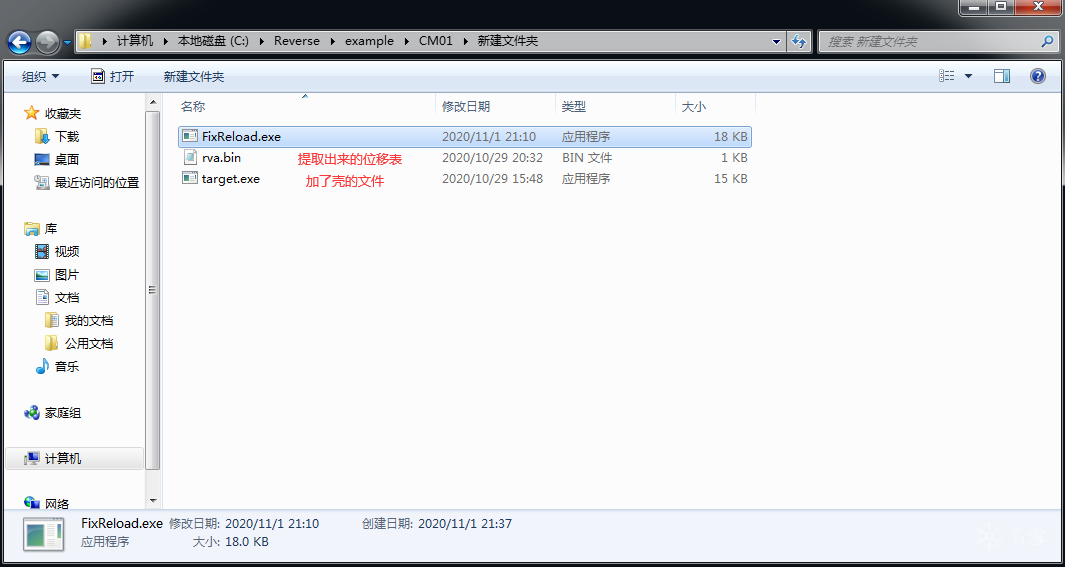Click the 视频 library icon

(42, 252)
